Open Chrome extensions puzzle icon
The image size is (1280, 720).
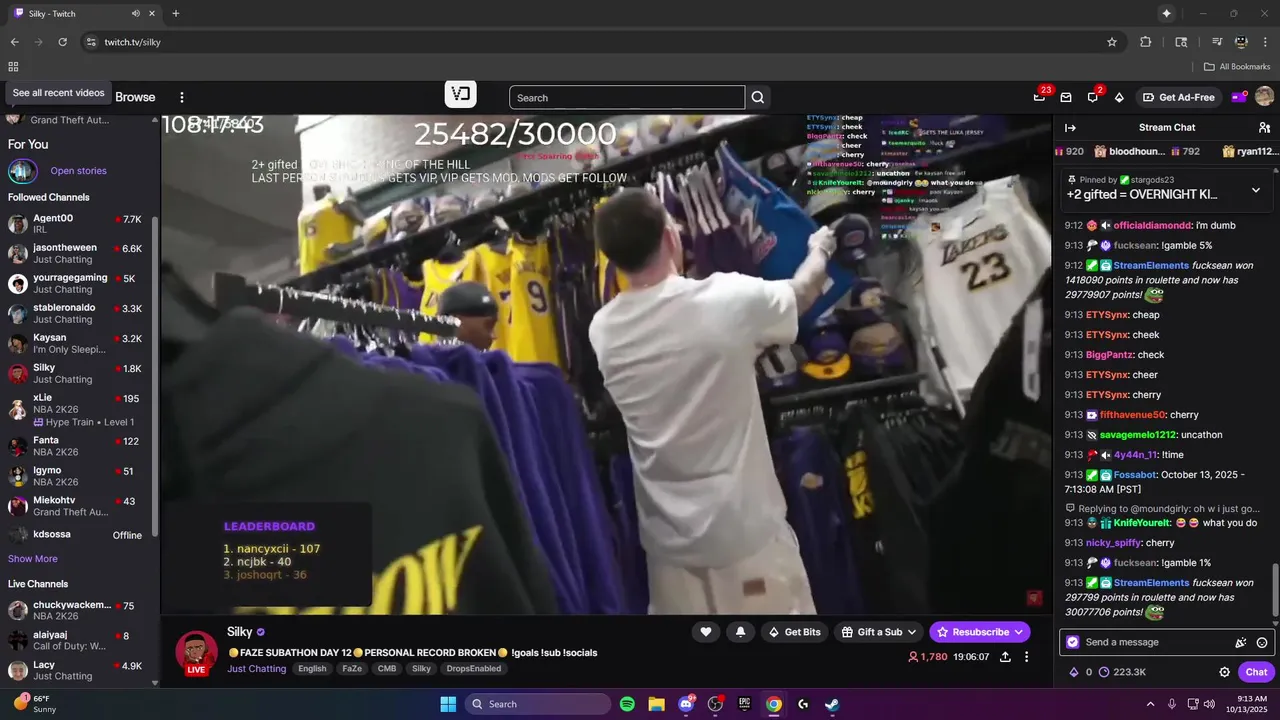[1146, 42]
